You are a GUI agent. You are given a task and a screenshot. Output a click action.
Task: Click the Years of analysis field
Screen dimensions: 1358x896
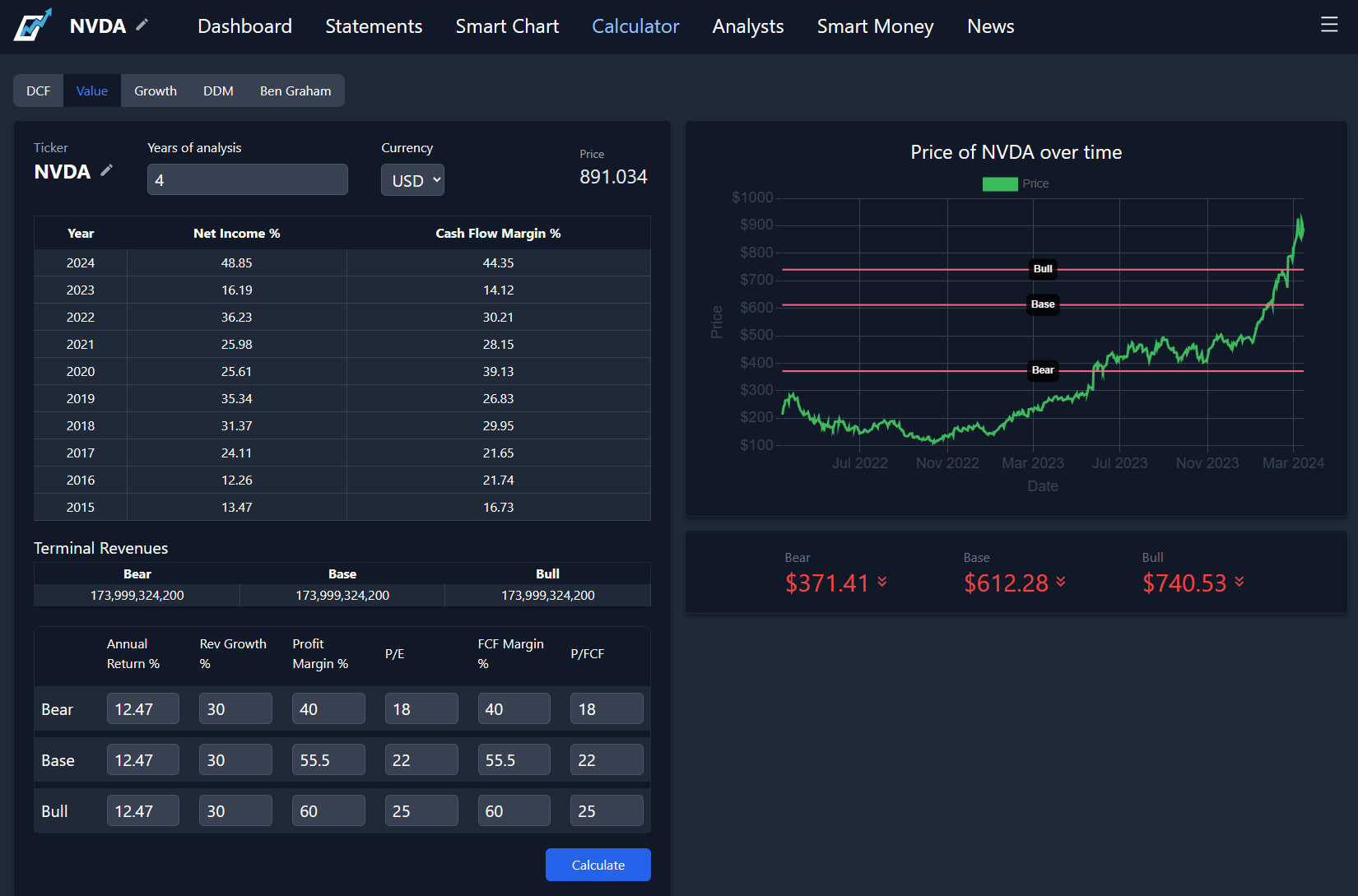247,179
